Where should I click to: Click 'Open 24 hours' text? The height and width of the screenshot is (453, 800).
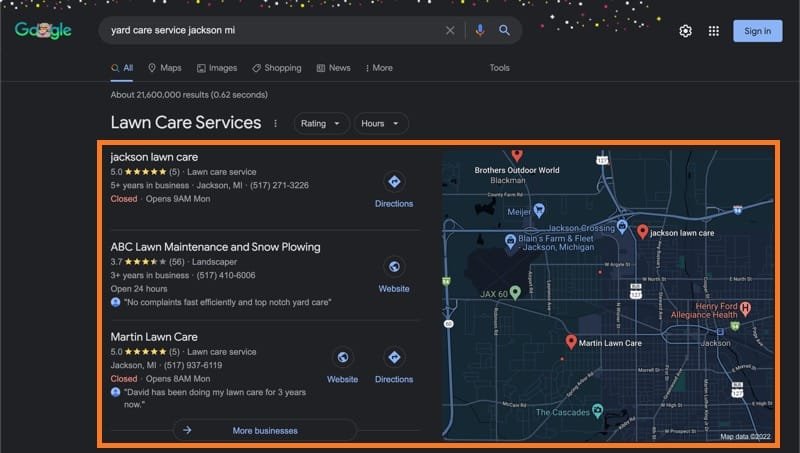click(x=139, y=289)
